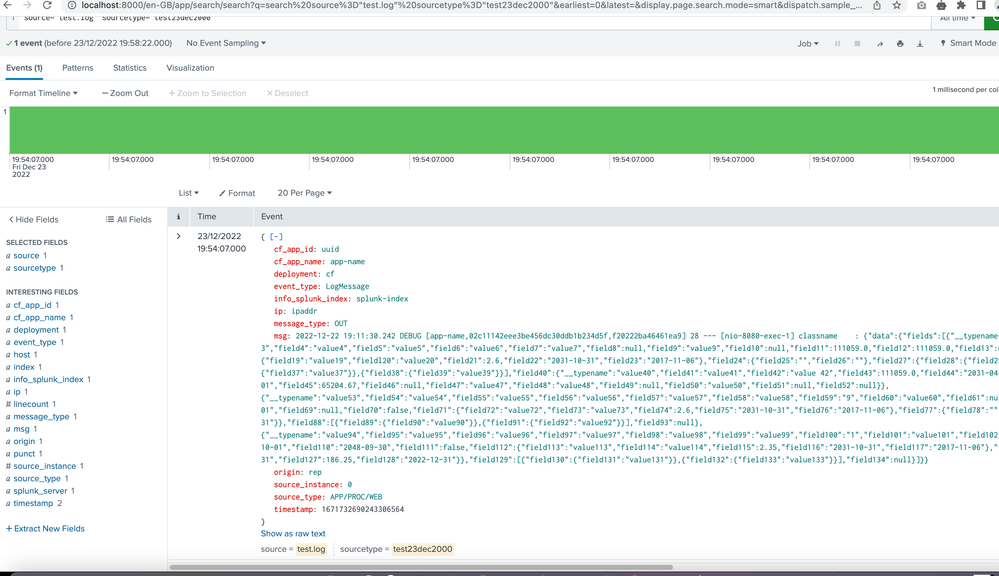Click the share job arrow icon
This screenshot has height=576, width=999.
pyautogui.click(x=880, y=44)
